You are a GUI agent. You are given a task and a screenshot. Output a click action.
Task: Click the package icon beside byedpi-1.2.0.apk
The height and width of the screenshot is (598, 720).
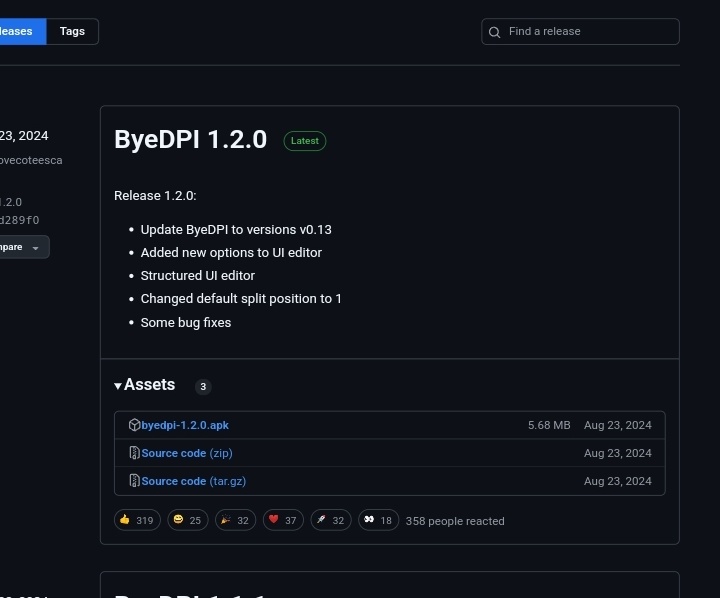tap(134, 425)
